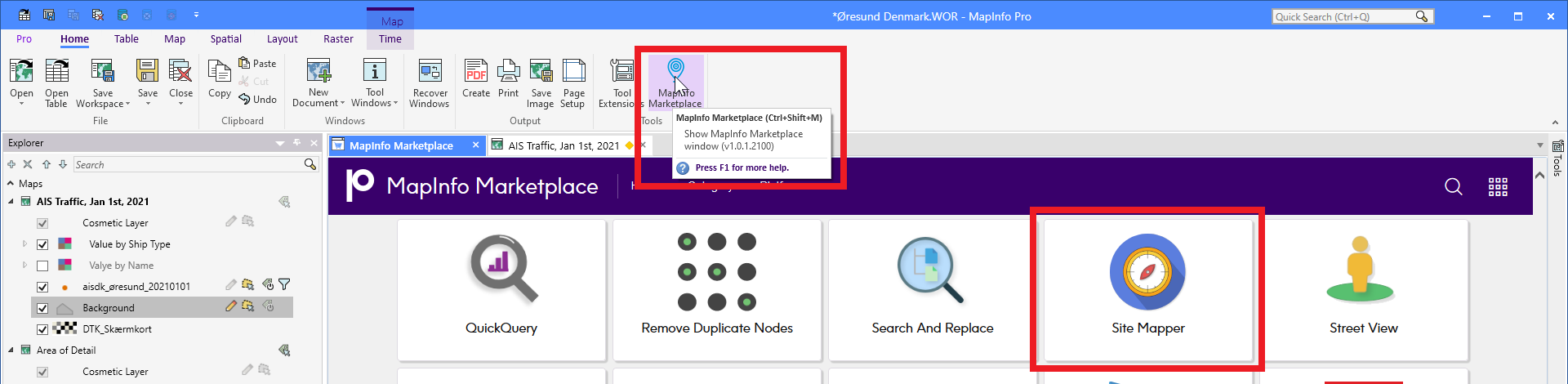Viewport: 1568px width, 384px height.
Task: Click the Save floppy disk icon
Action: [x=147, y=71]
